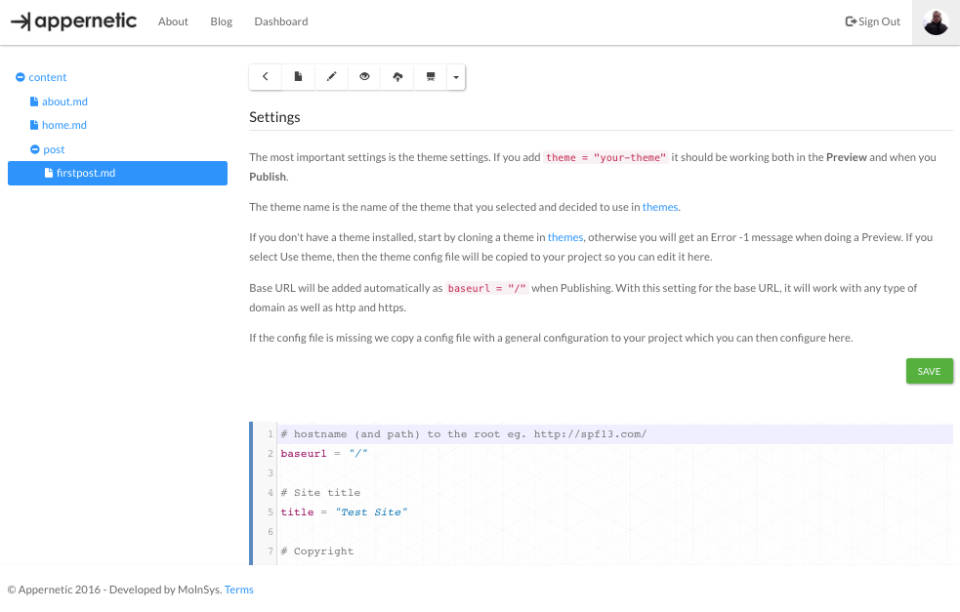Collapse the post folder

pyautogui.click(x=35, y=150)
